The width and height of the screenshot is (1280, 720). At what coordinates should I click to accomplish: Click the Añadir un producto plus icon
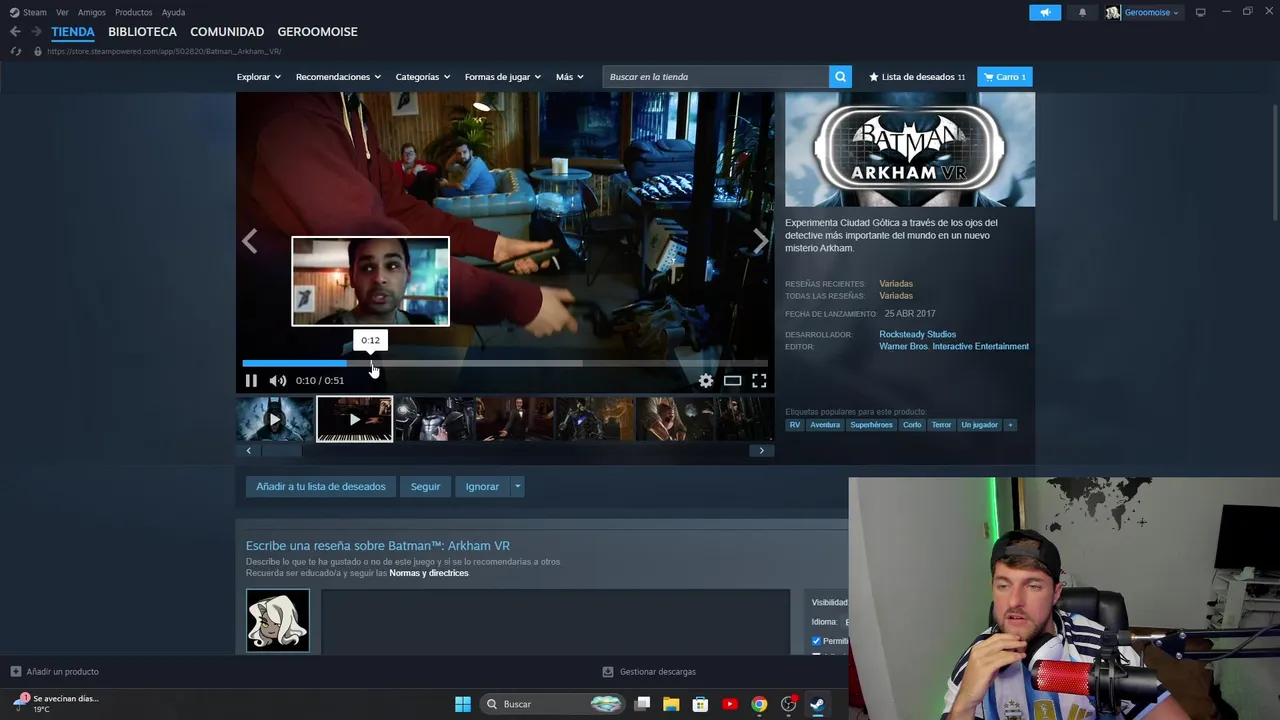15,672
